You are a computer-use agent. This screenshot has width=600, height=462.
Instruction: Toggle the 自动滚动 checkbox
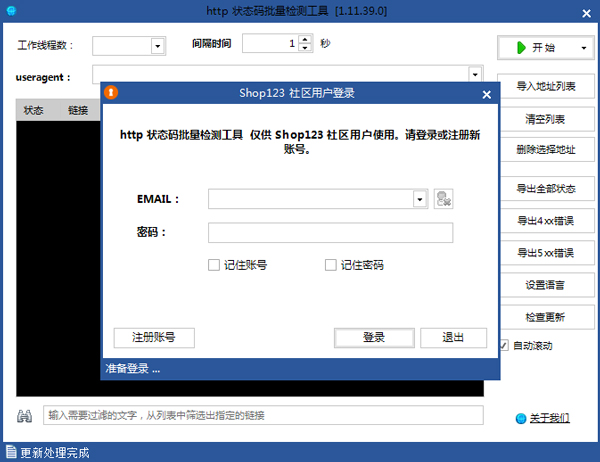[x=504, y=346]
